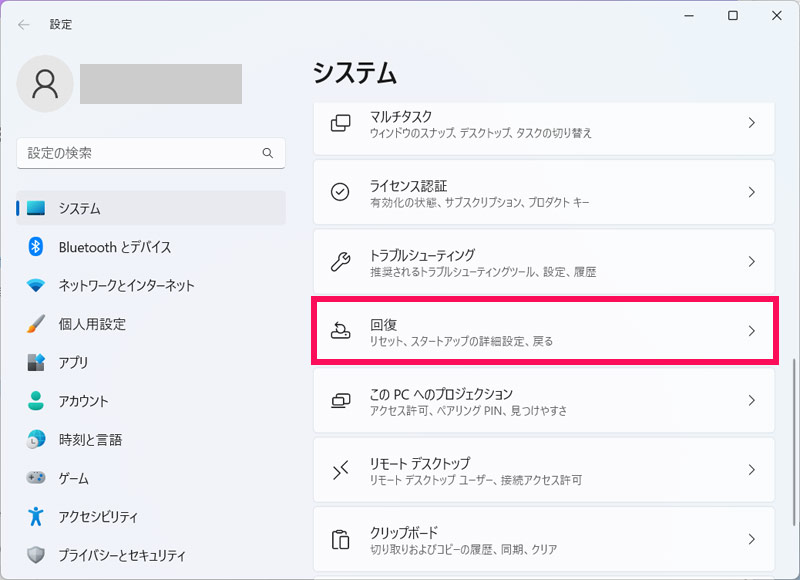Click the トラブルシューティング wrench icon
This screenshot has height=580, width=800.
pos(340,261)
